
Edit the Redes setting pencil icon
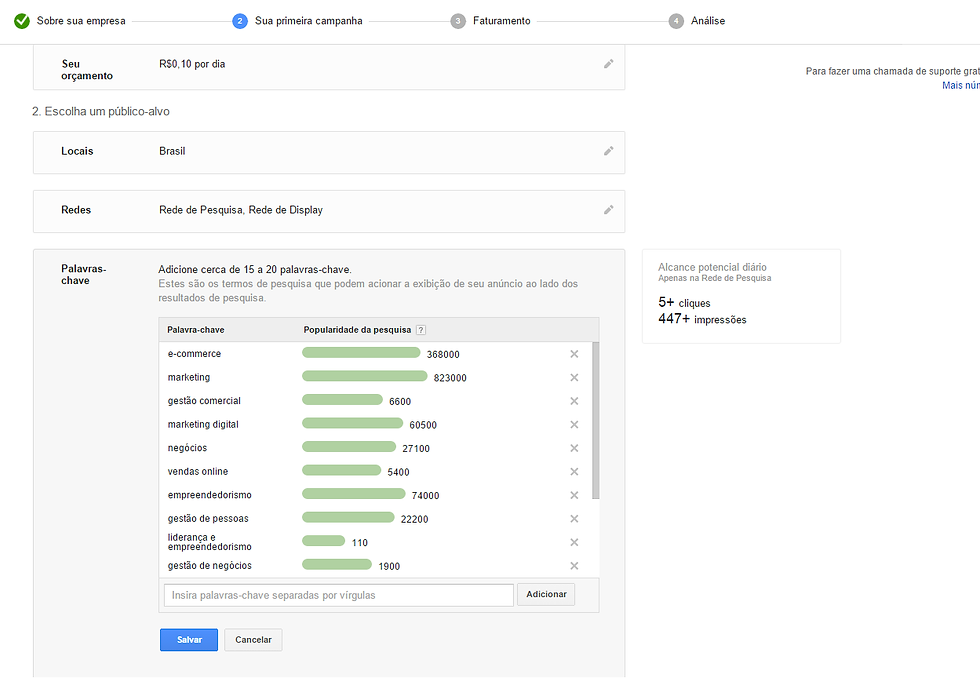[608, 210]
